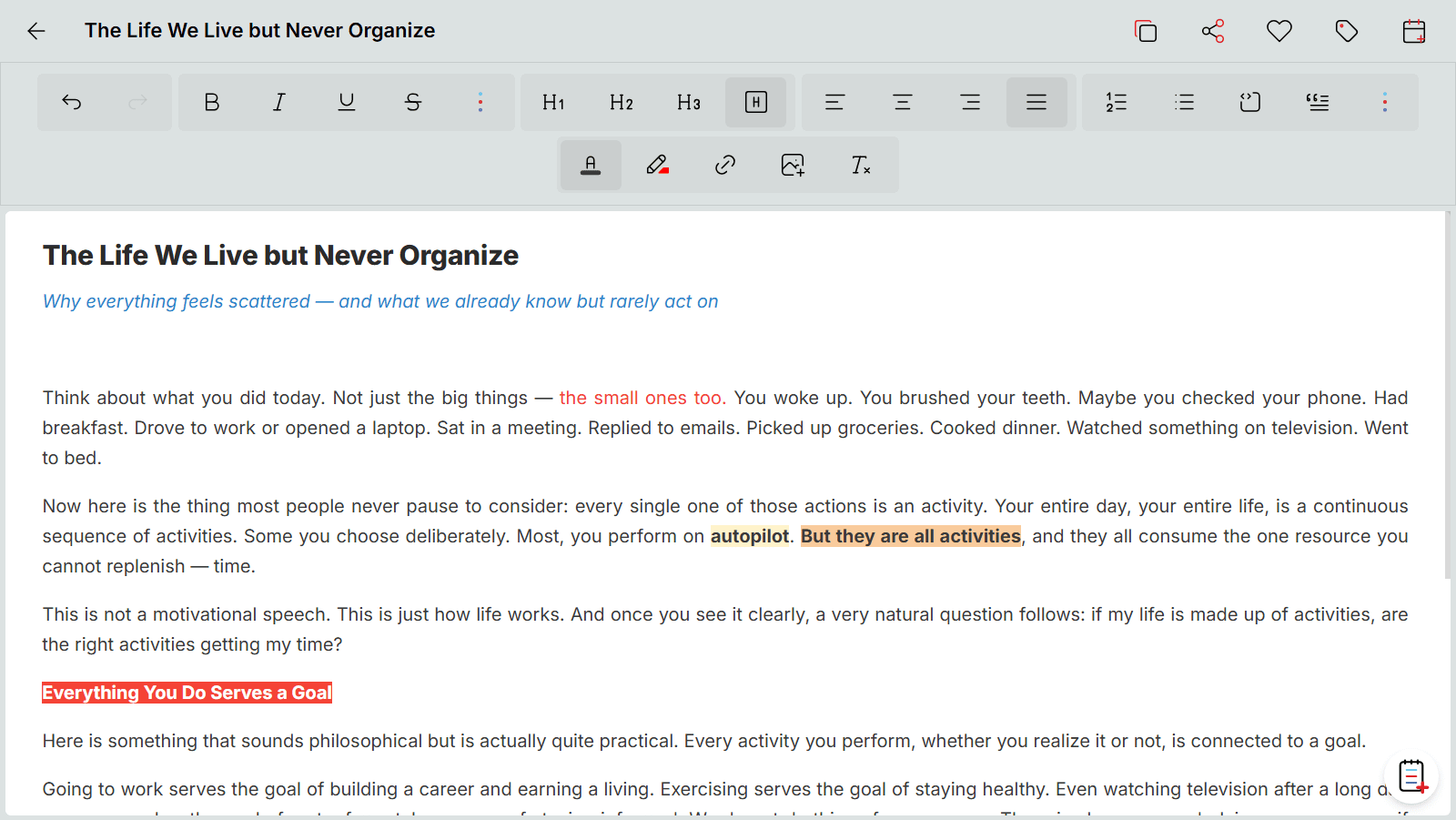The width and height of the screenshot is (1456, 820).
Task: Go back using the arrow
Action: [35, 30]
